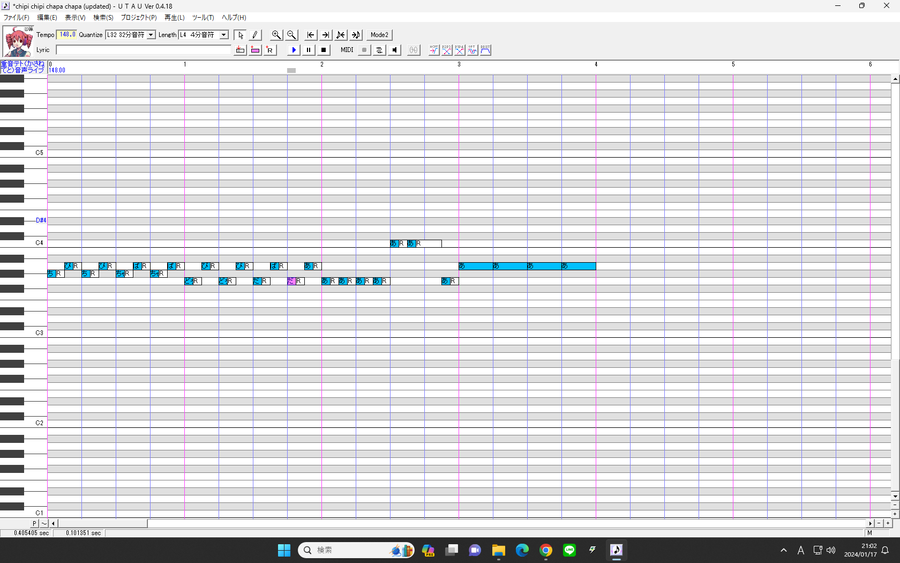Click the MIDI loop arrows icon
This screenshot has height=563, width=900.
click(379, 50)
